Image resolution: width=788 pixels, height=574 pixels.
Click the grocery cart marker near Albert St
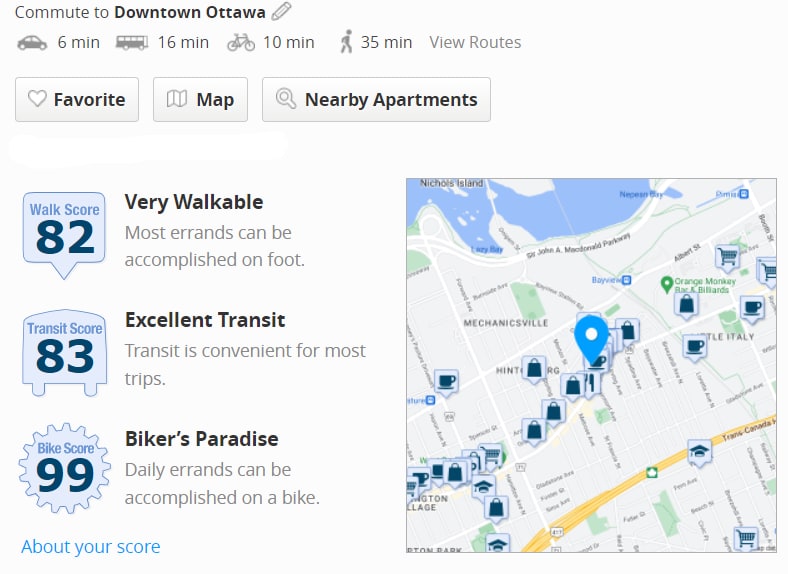(727, 257)
